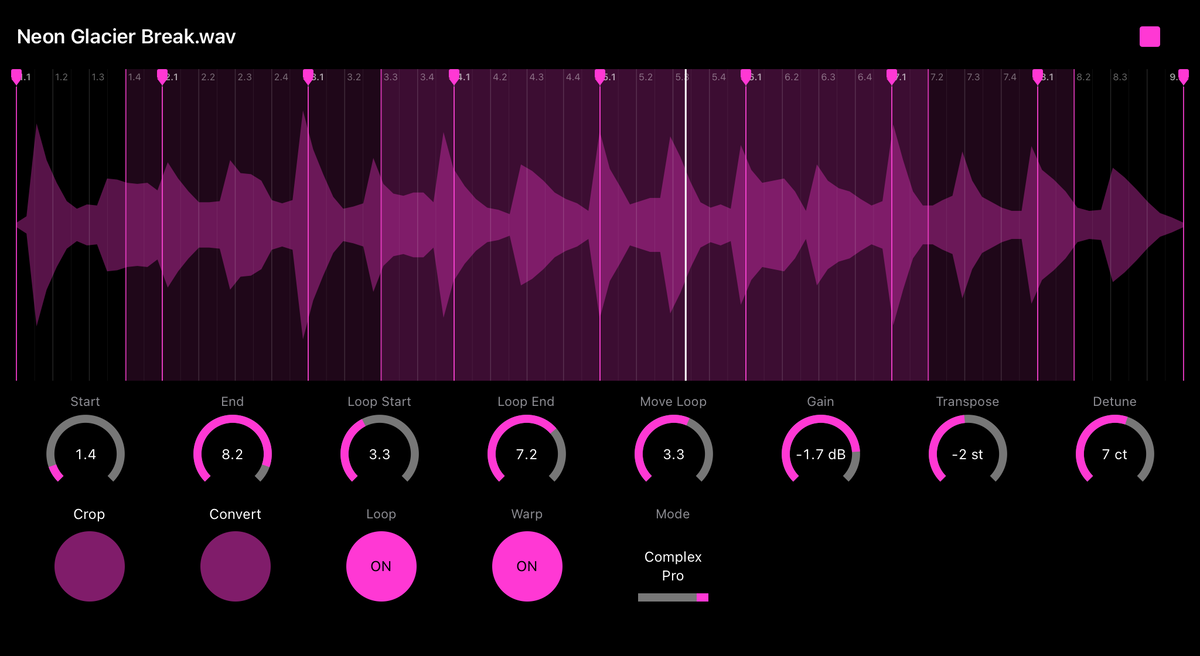Turn off the Loop toggle

382,566
